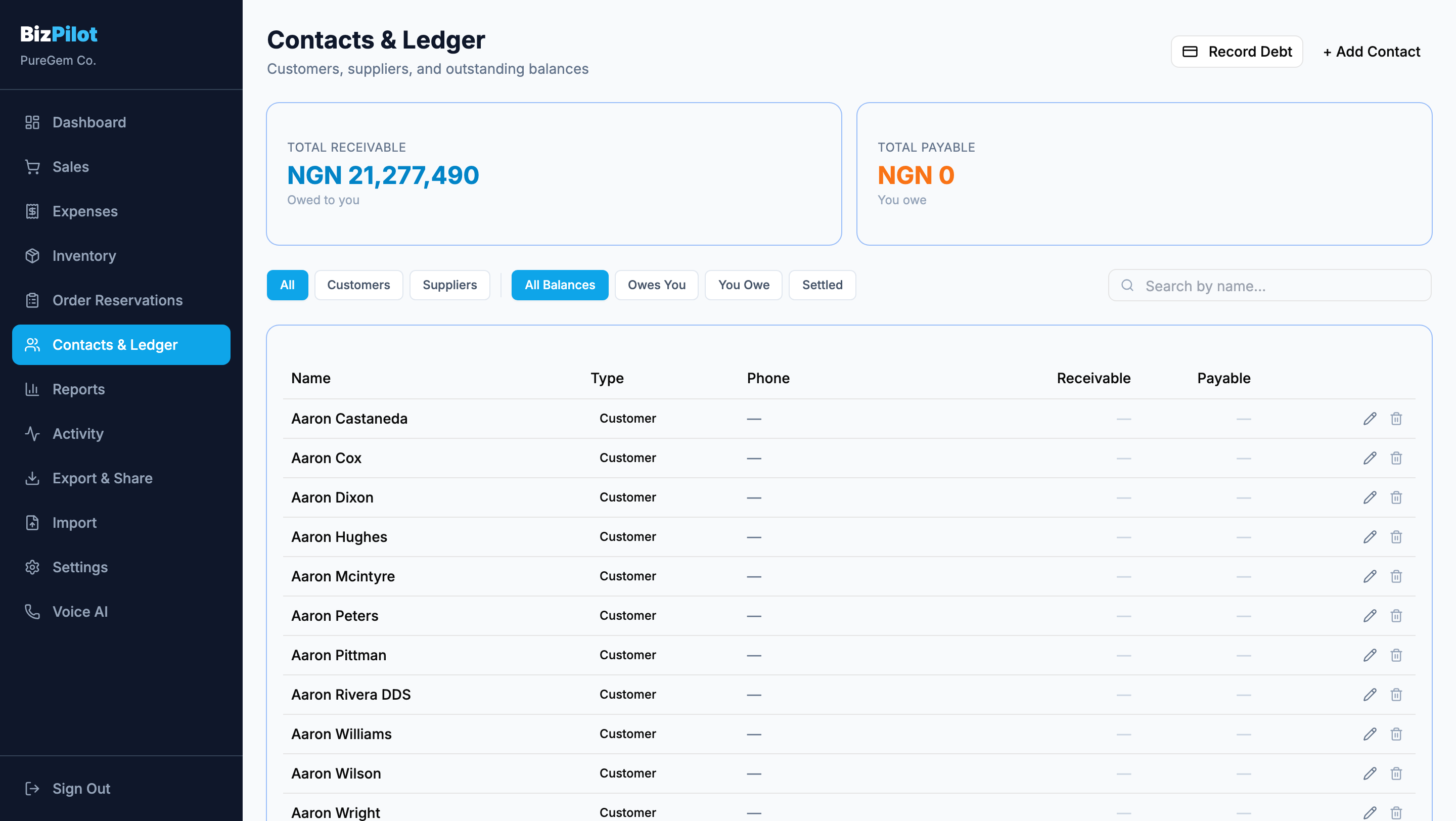Edit Aaron Mcintyre contact

1370,576
